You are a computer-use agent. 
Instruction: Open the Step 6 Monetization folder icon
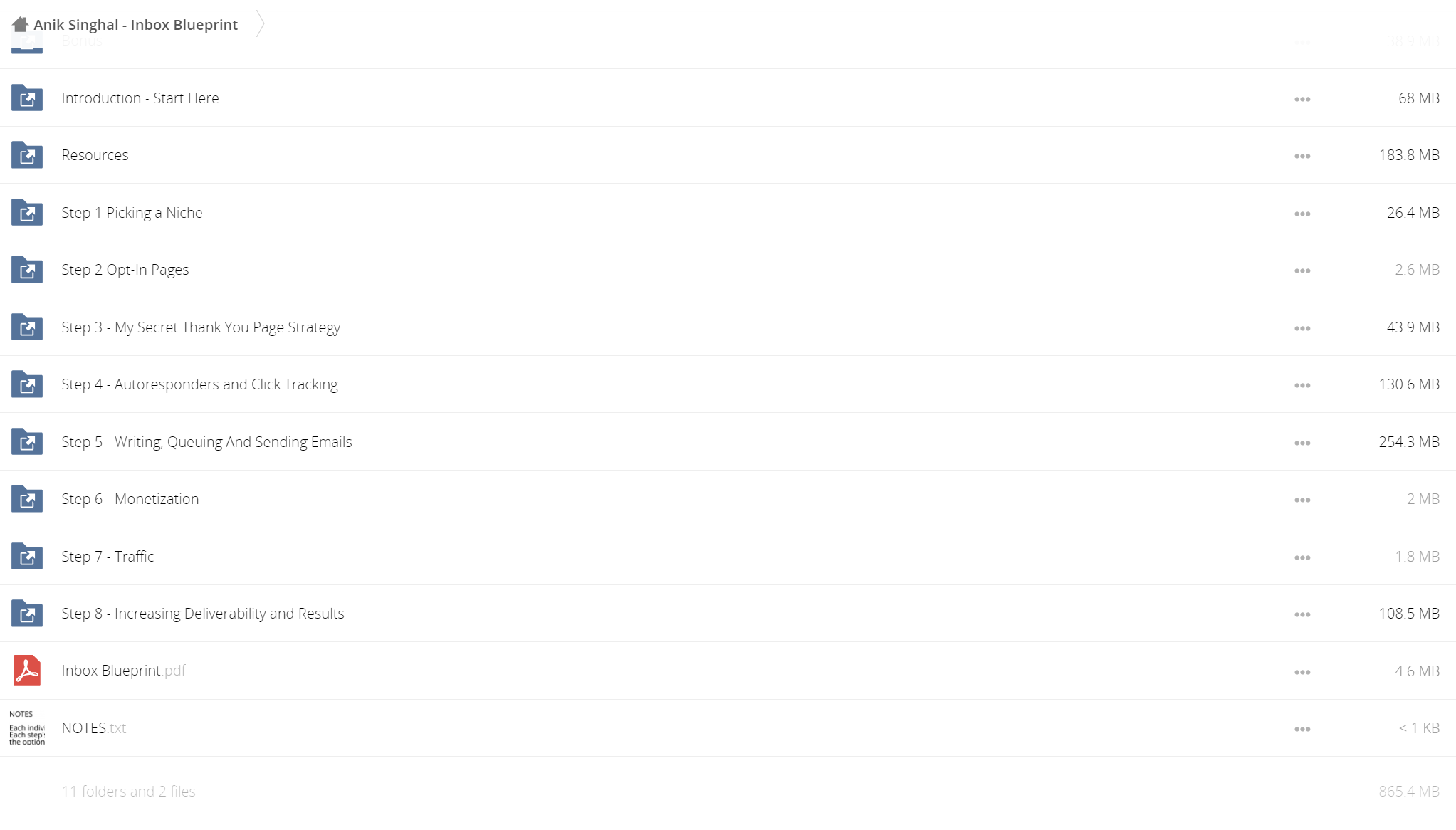coord(27,499)
